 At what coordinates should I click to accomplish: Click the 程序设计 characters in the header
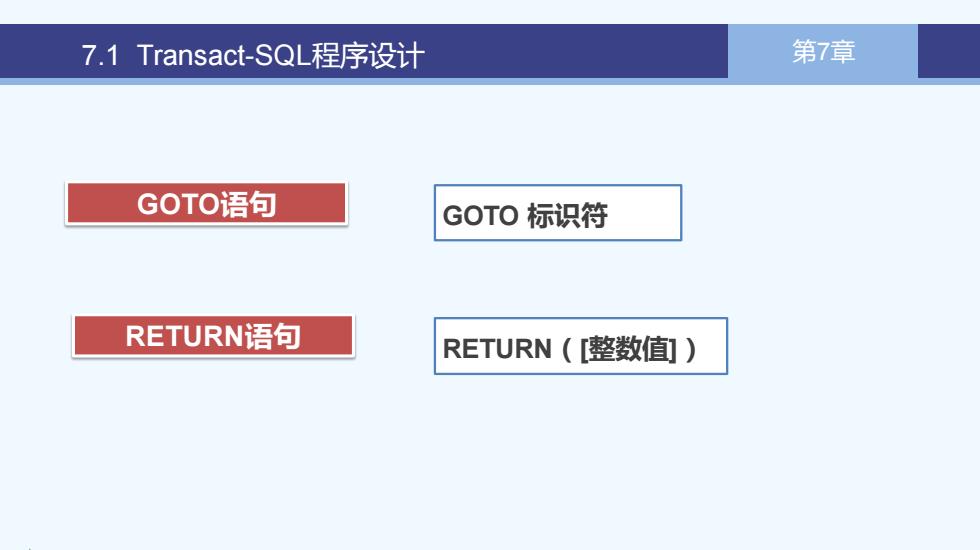point(368,56)
